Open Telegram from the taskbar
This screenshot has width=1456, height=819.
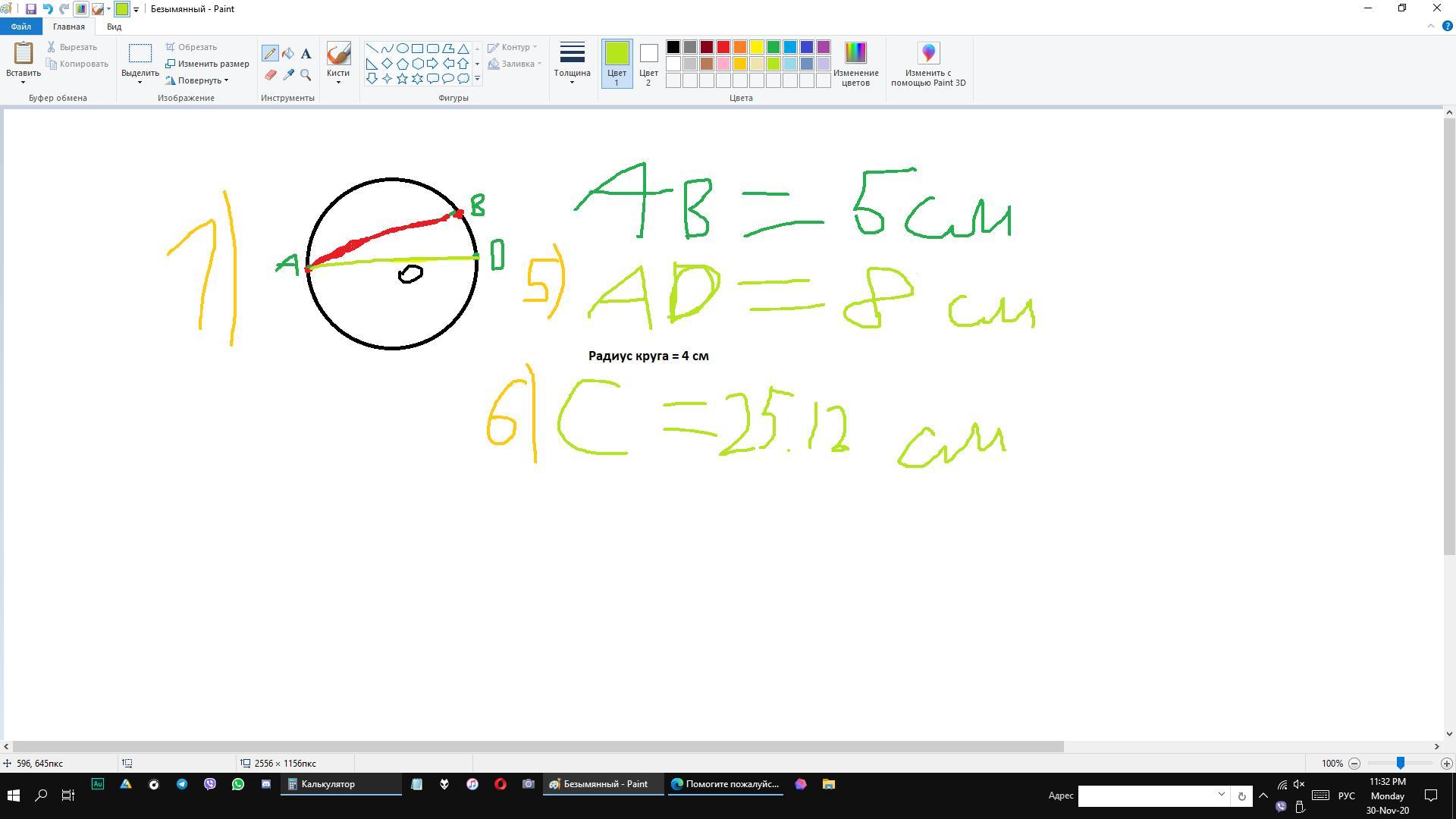coord(182,784)
